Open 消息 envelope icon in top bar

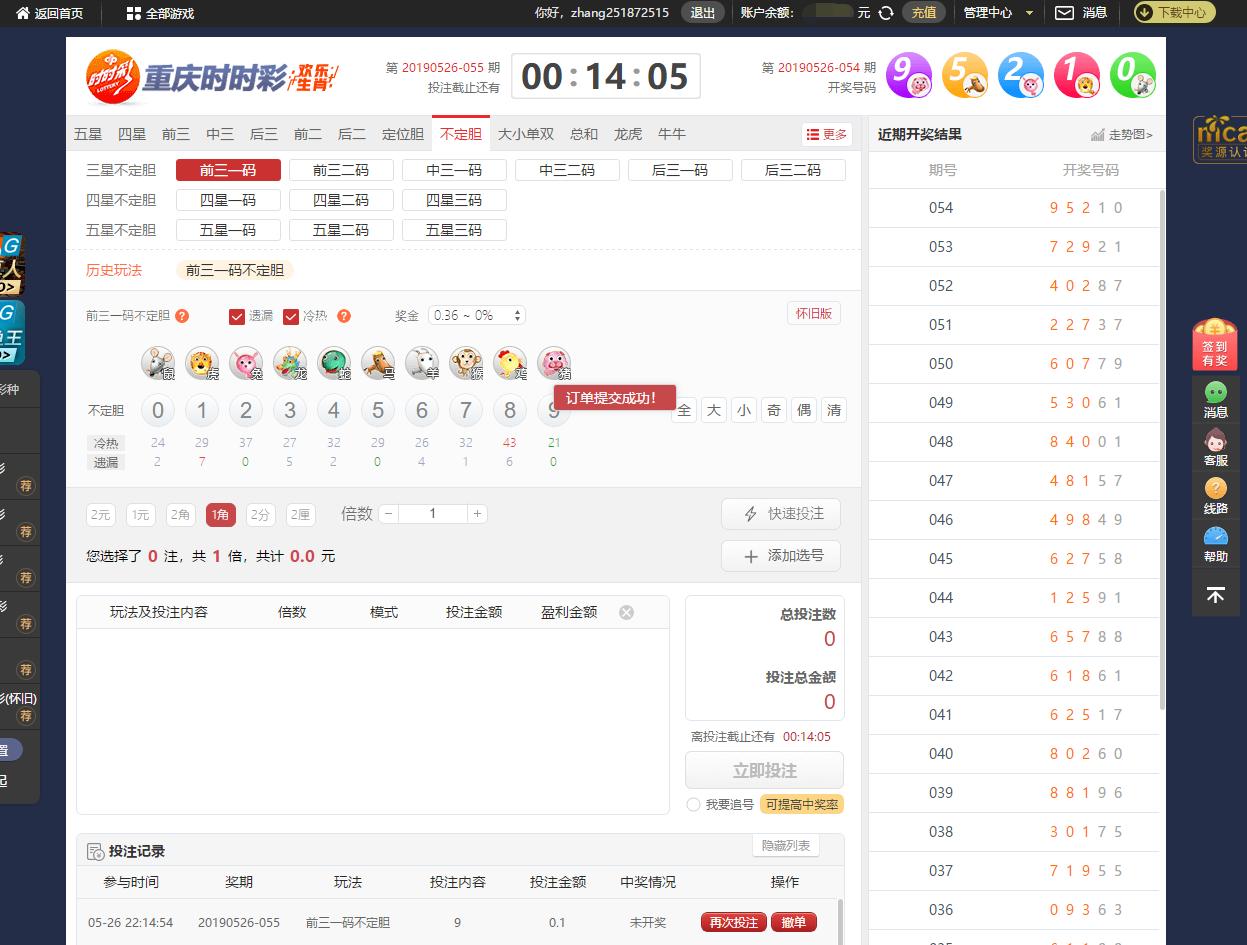[1065, 13]
